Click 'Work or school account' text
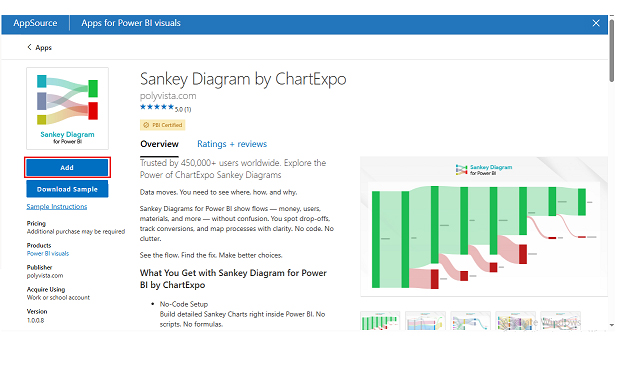 click(58, 298)
